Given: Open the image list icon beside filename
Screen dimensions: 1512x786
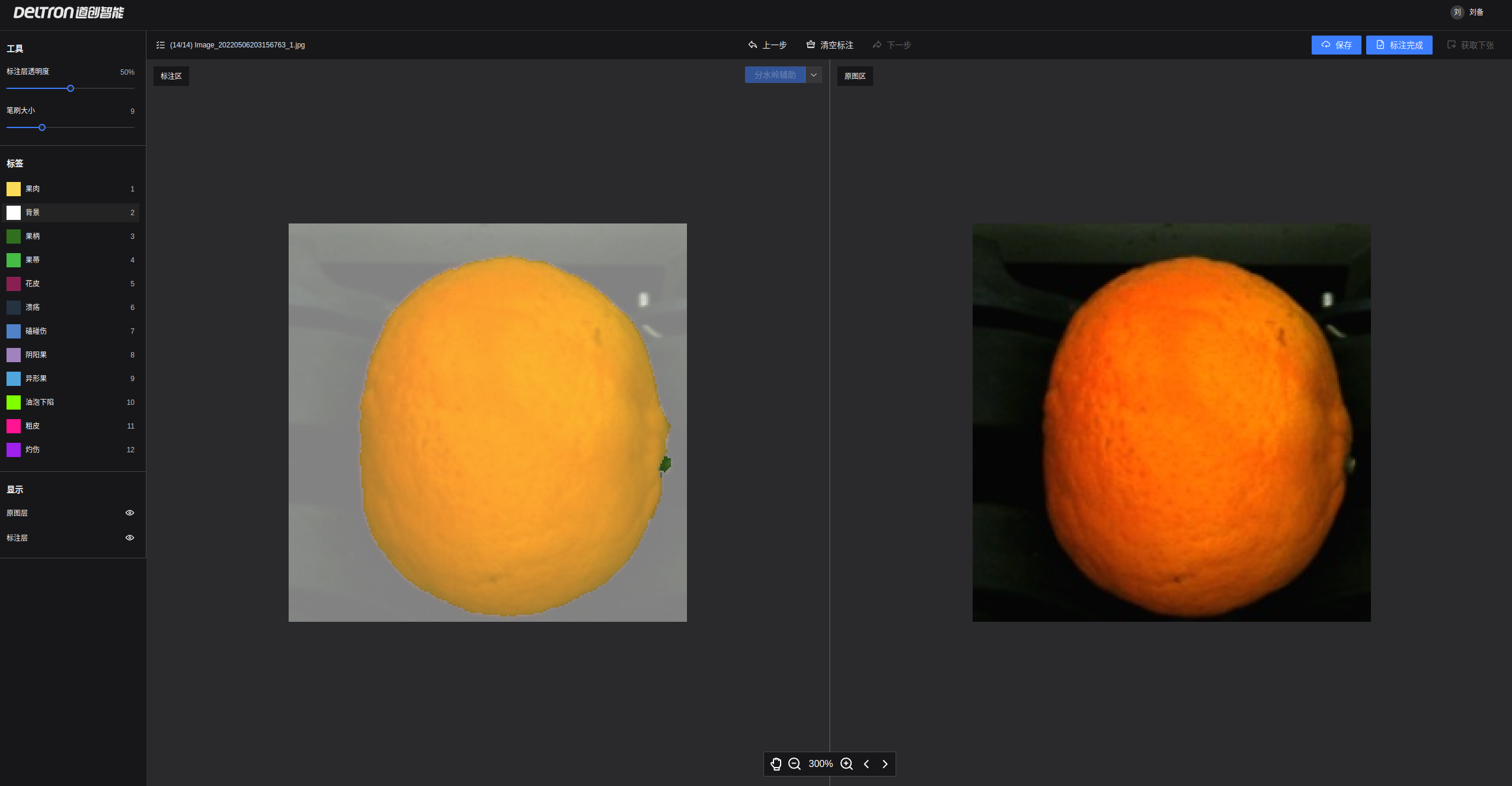Looking at the screenshot, I should coord(160,45).
